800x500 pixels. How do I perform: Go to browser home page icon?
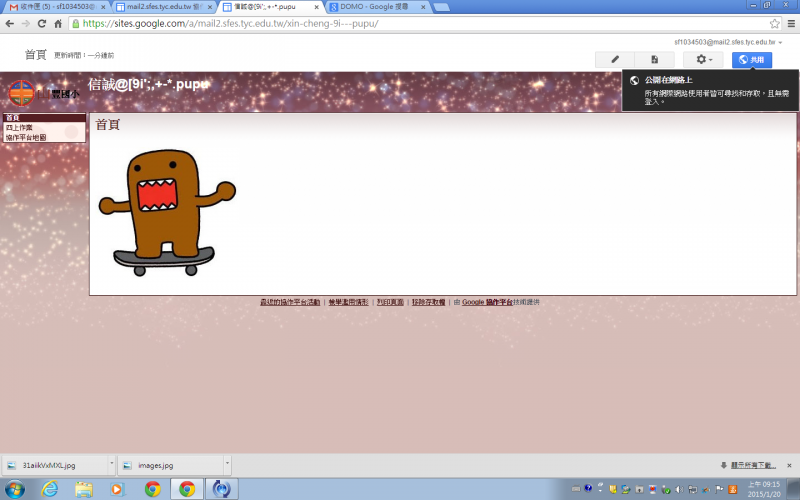[x=58, y=23]
